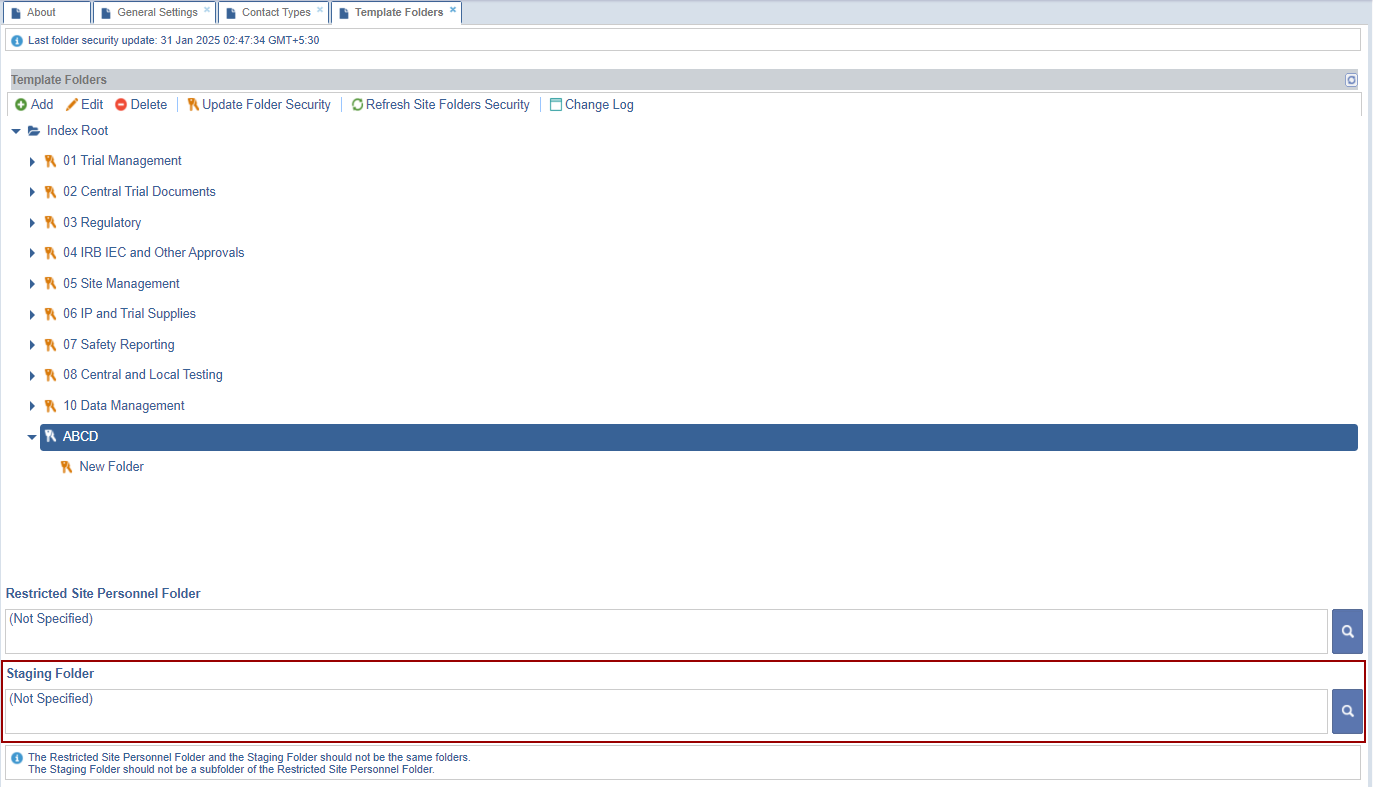The height and width of the screenshot is (787, 1373).
Task: Refresh Site Folders Security
Action: [440, 105]
